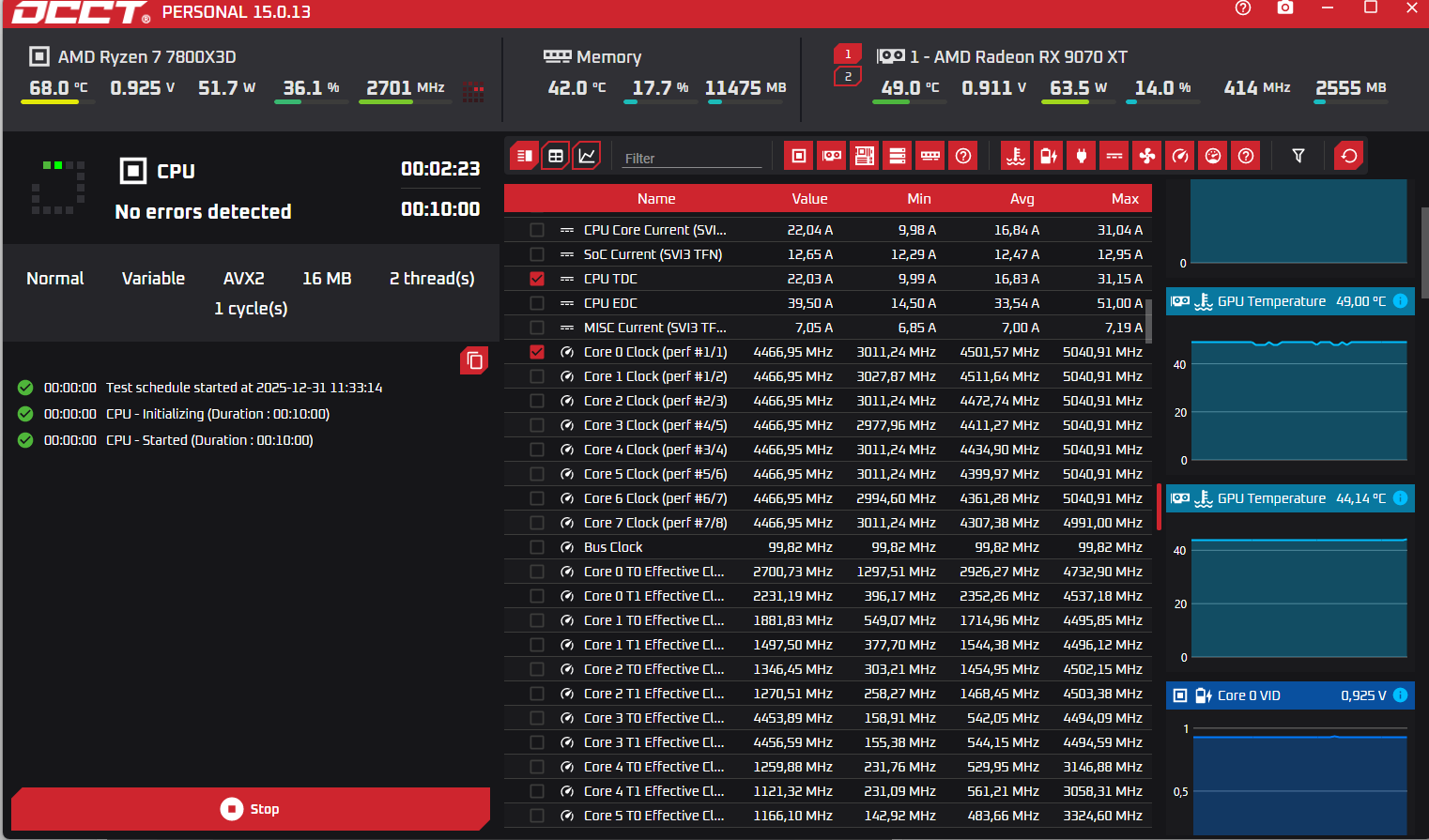Switch sensors to the graph view layout

[587, 156]
